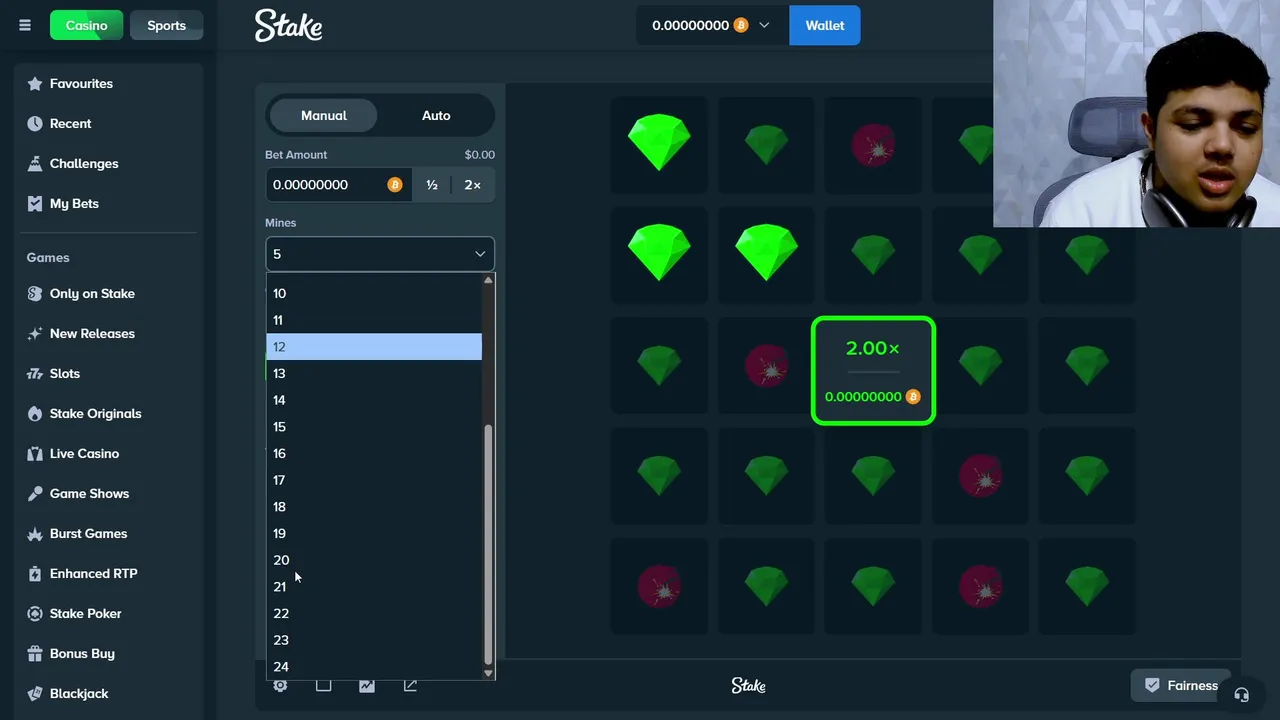This screenshot has height=720, width=1280.
Task: Click the Fairness shield button
Action: 1181,686
